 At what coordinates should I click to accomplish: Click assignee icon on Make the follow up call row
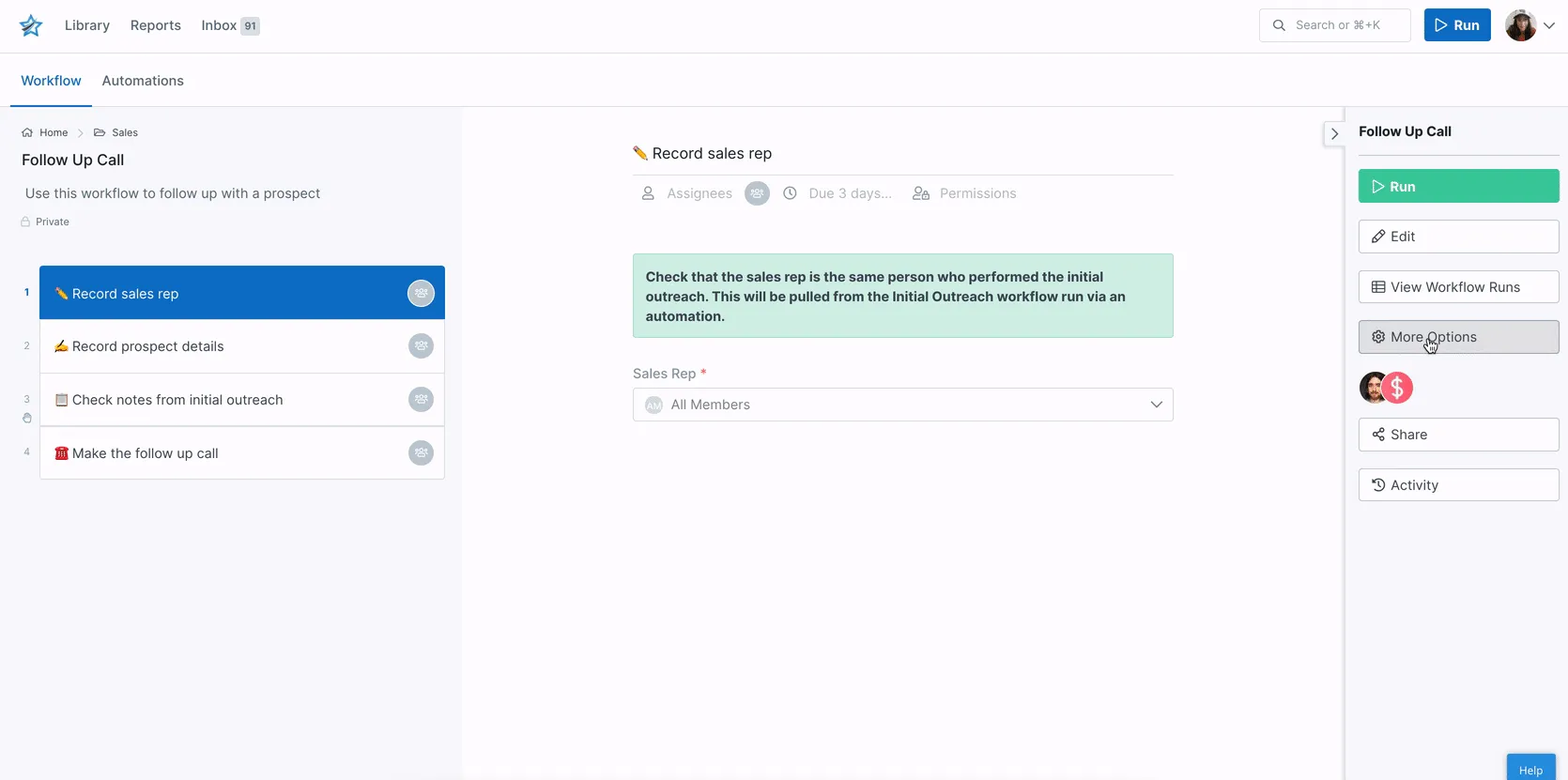421,453
